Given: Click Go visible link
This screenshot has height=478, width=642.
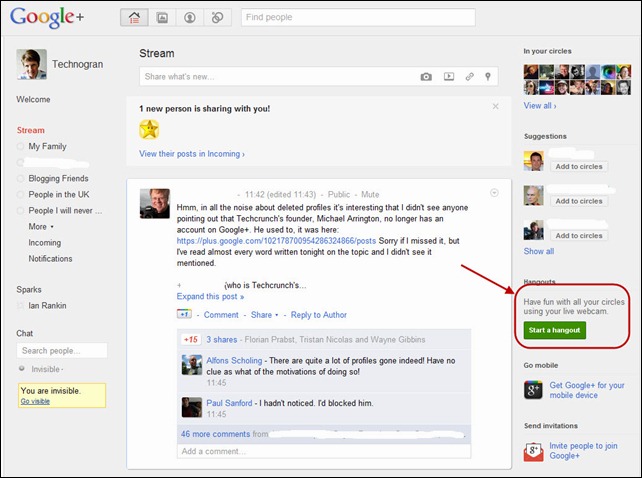Looking at the screenshot, I should [35, 401].
